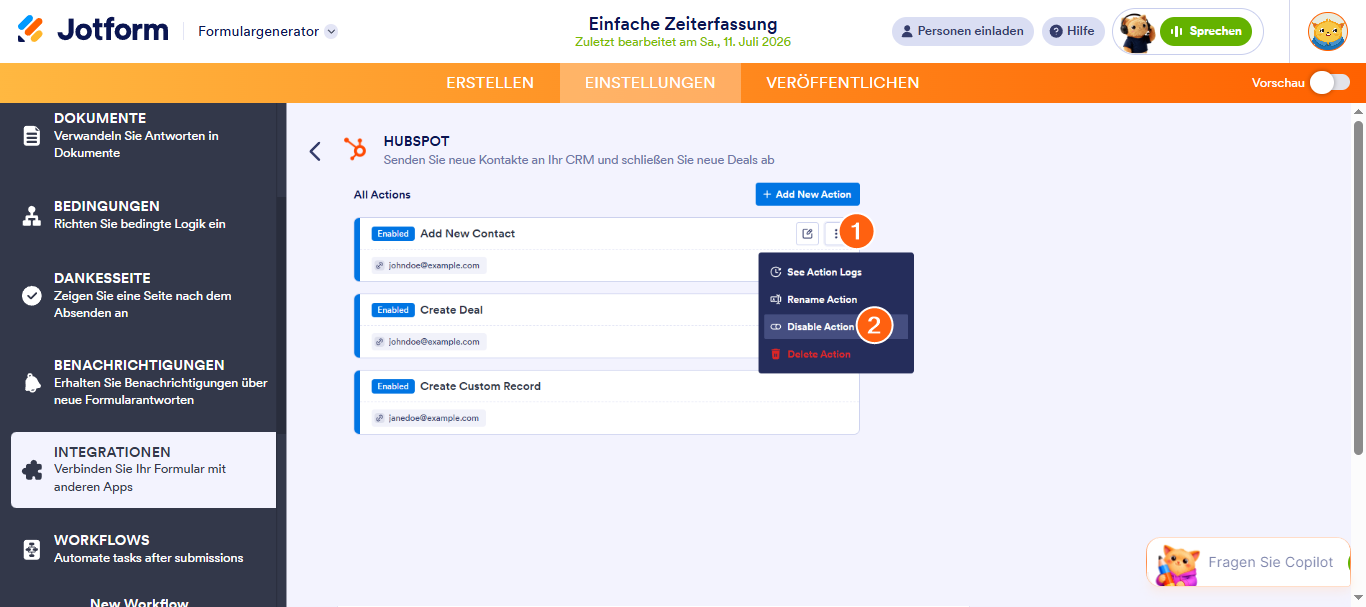Select See Action Logs menu entry
Screen dimensions: 1366x607
click(x=836, y=272)
